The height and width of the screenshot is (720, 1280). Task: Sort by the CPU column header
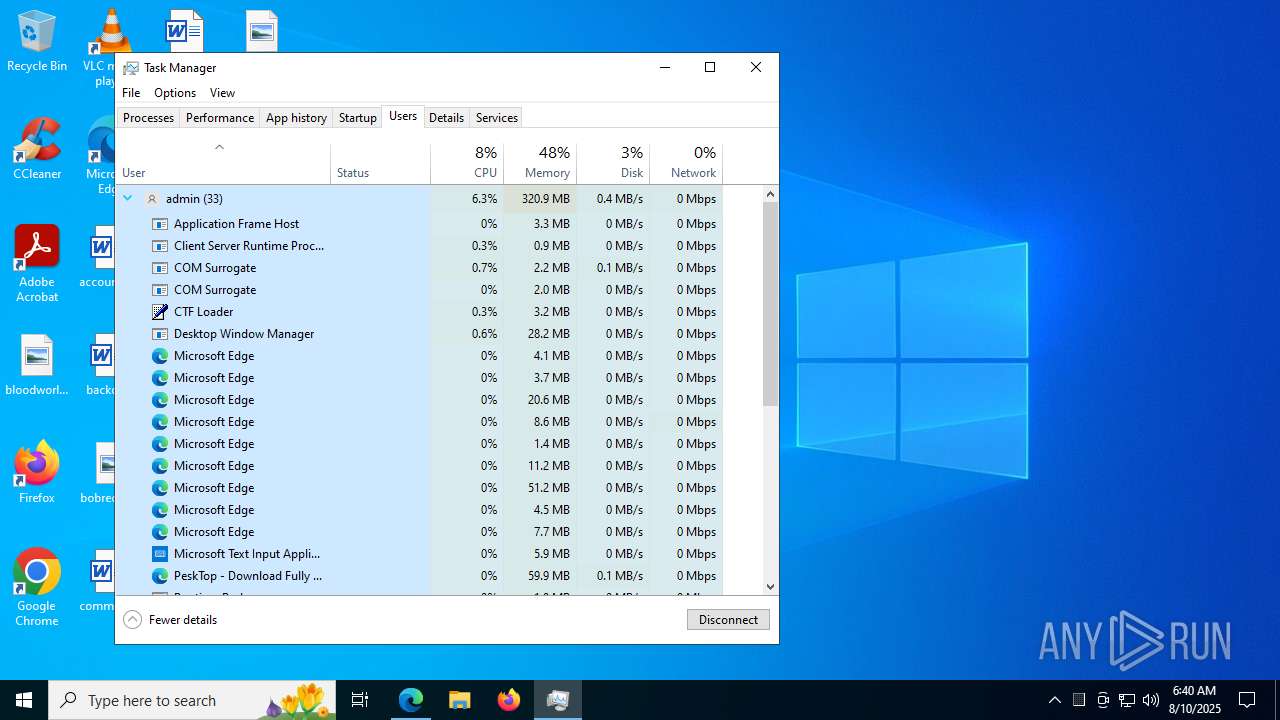coord(467,163)
